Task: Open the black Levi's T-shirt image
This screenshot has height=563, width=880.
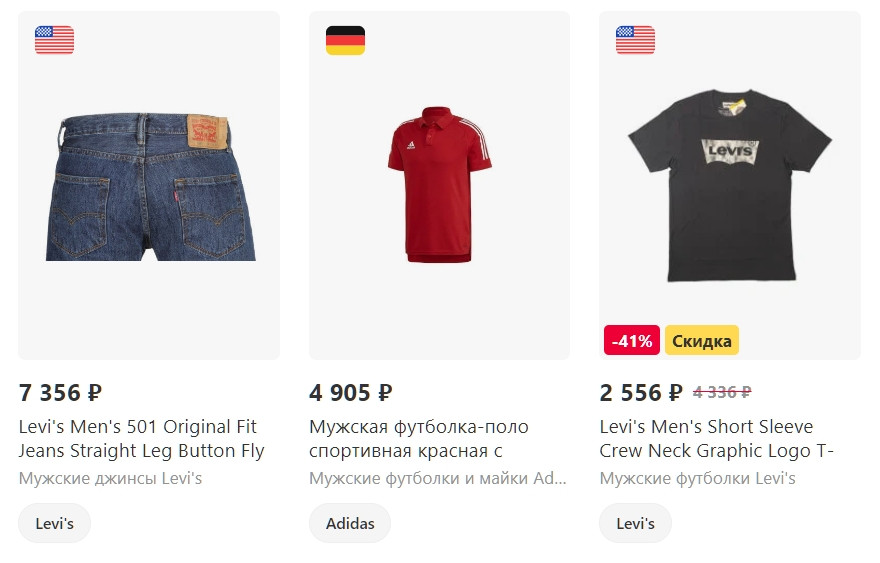Action: coord(729,187)
